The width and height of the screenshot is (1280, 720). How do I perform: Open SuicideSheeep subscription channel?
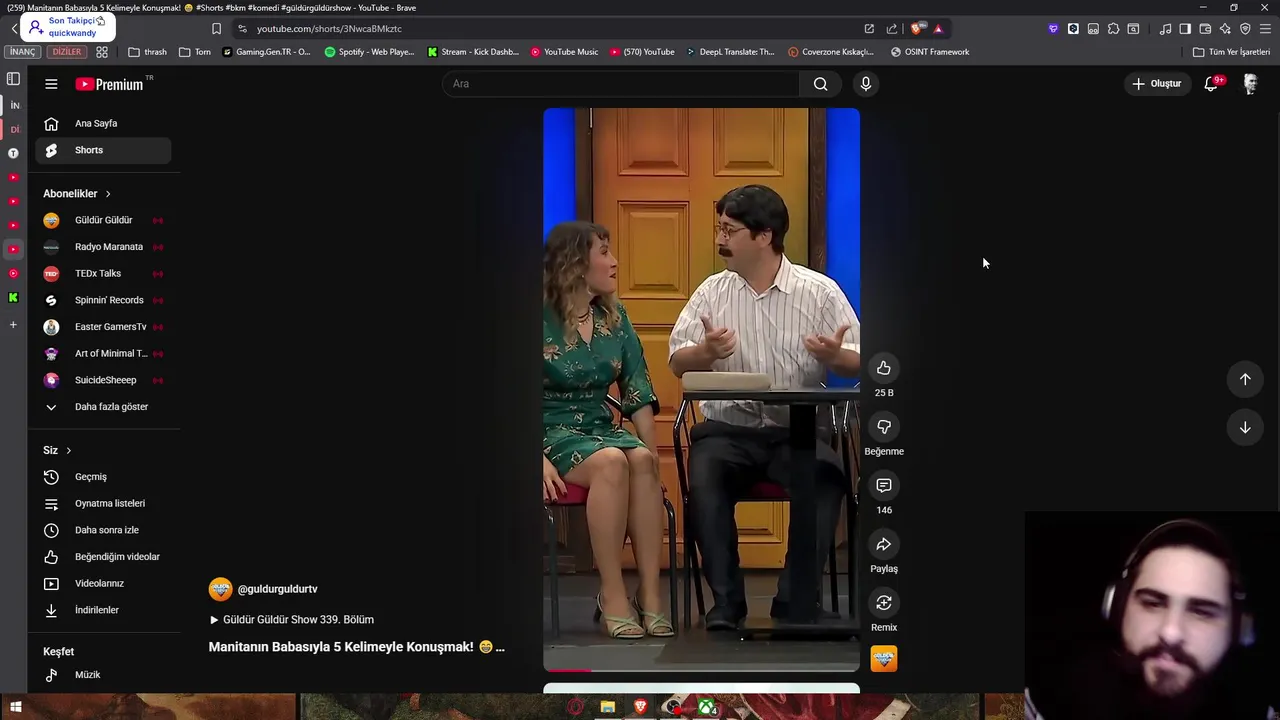pos(103,380)
